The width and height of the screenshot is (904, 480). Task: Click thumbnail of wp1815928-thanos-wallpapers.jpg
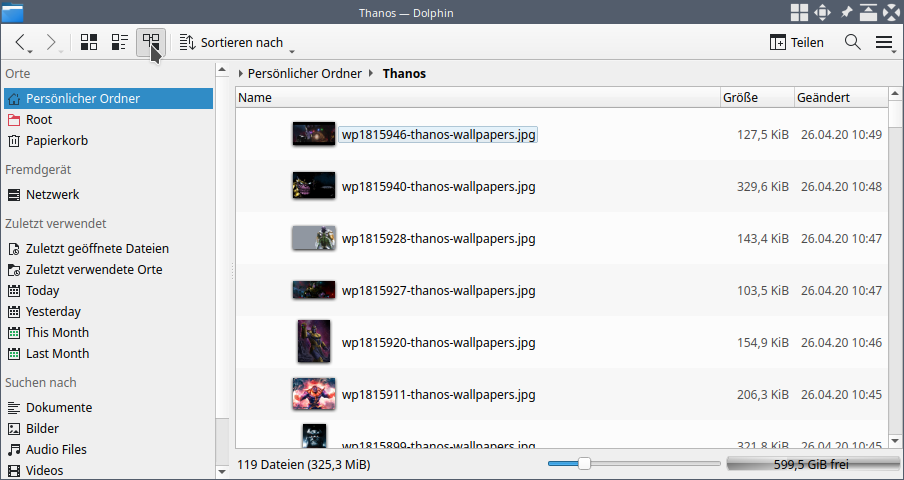pyautogui.click(x=314, y=238)
